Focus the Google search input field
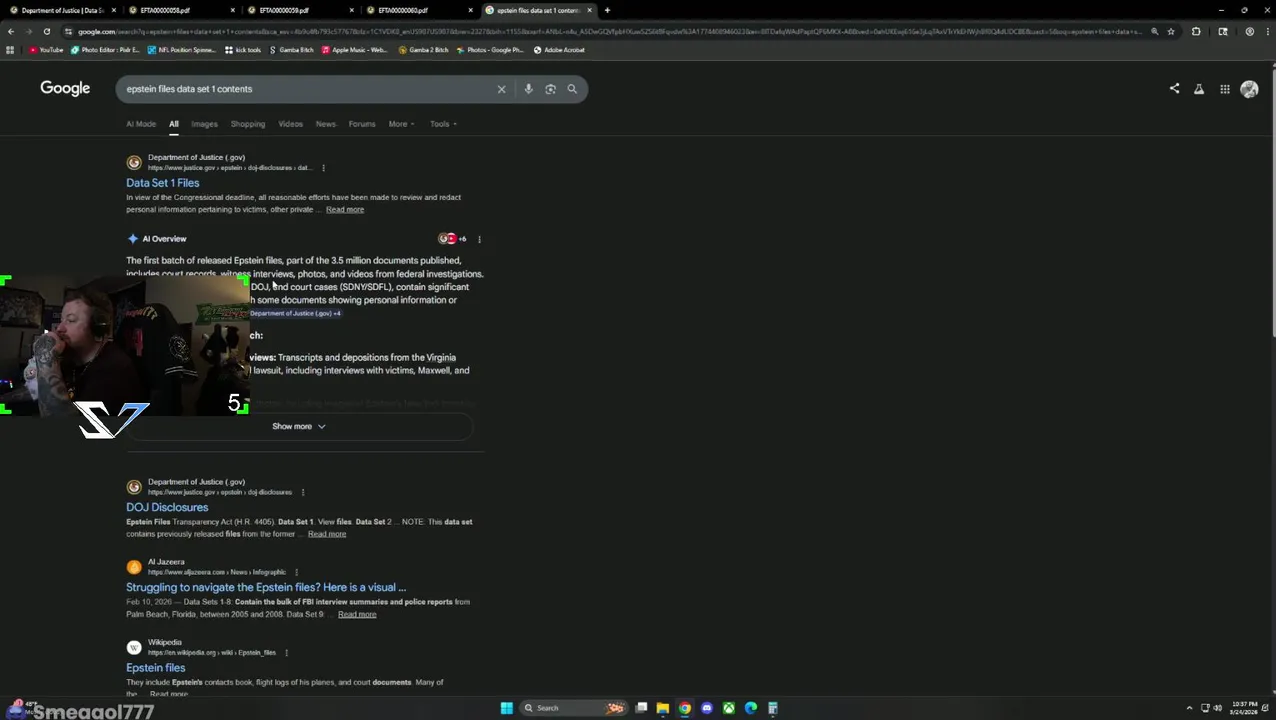The height and width of the screenshot is (720, 1276). coord(310,89)
